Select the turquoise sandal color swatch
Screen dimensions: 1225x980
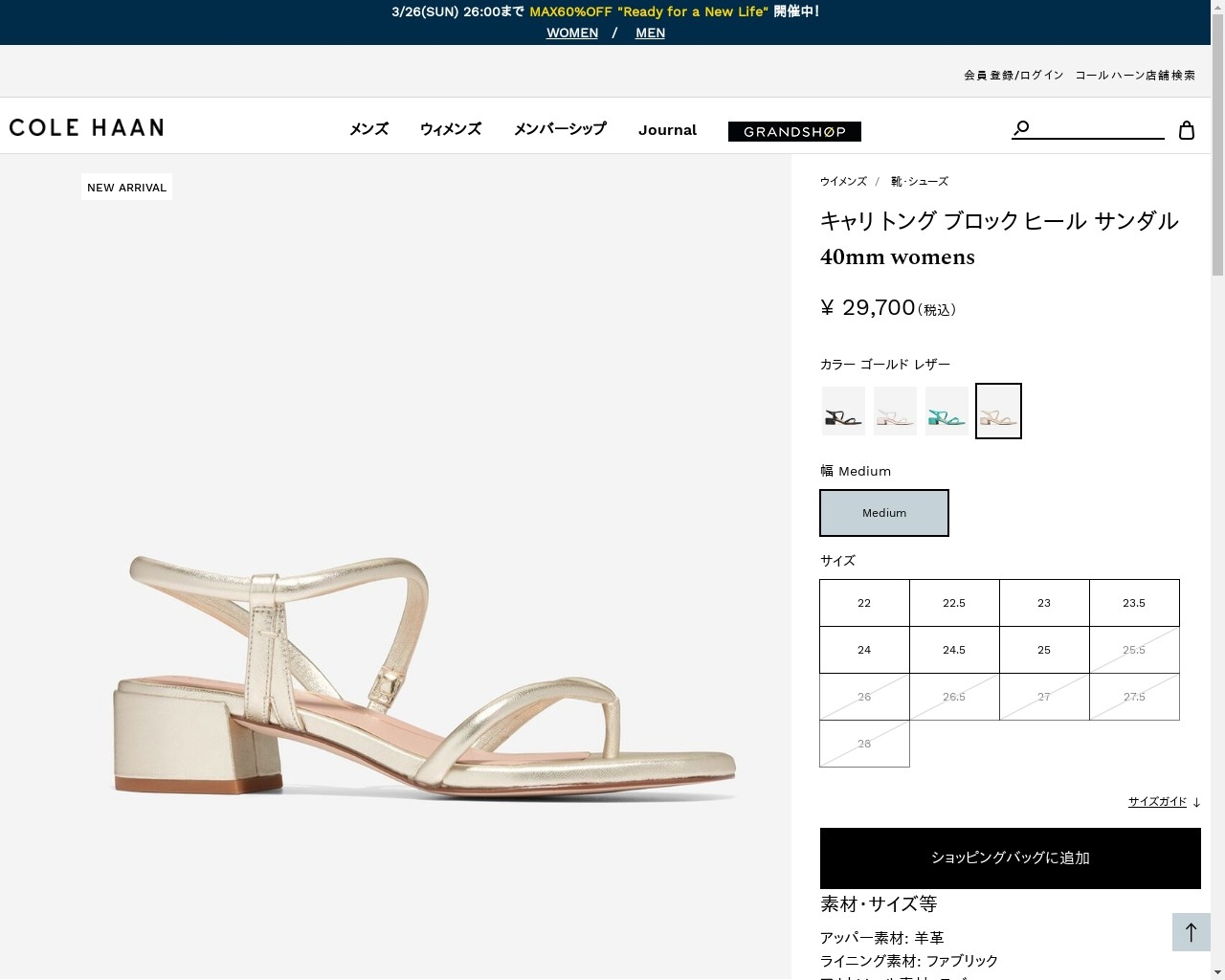point(947,412)
